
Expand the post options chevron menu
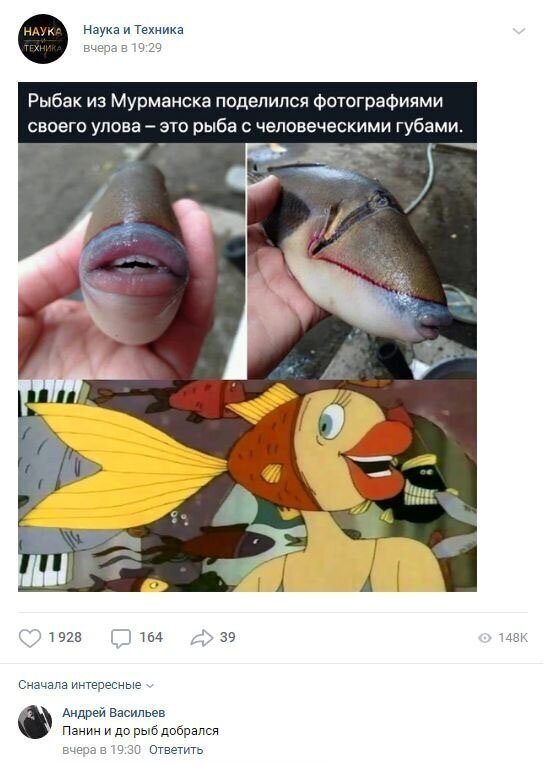pyautogui.click(x=519, y=31)
